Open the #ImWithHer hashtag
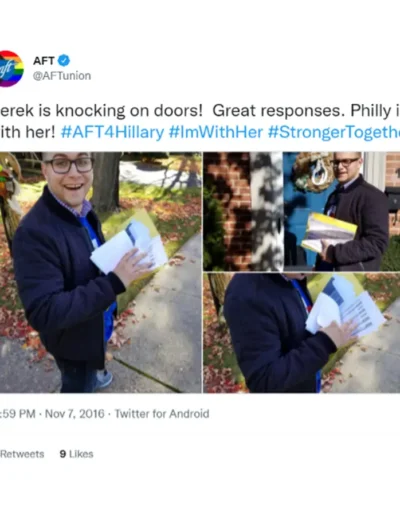 point(216,132)
